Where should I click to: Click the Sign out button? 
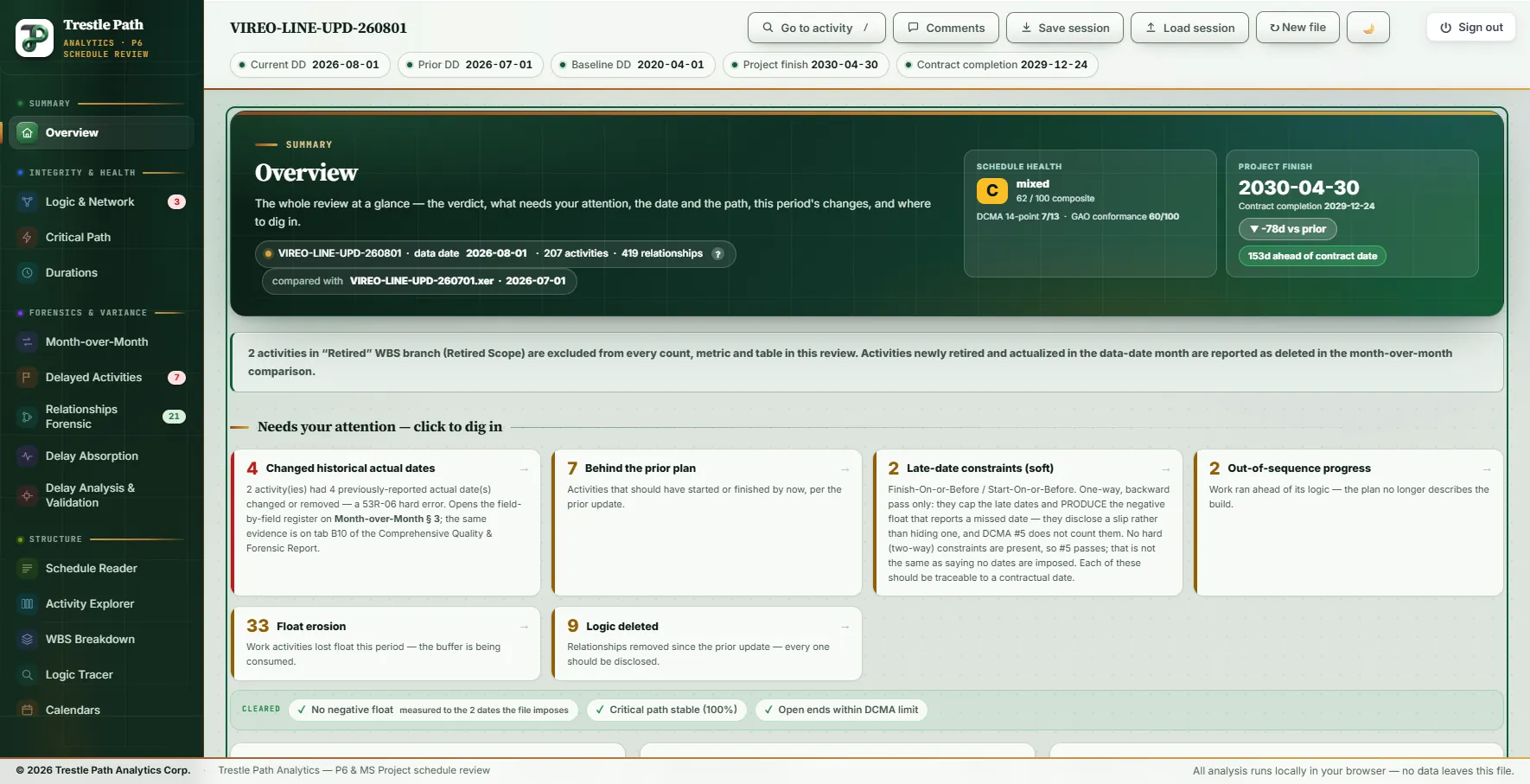(x=1471, y=28)
